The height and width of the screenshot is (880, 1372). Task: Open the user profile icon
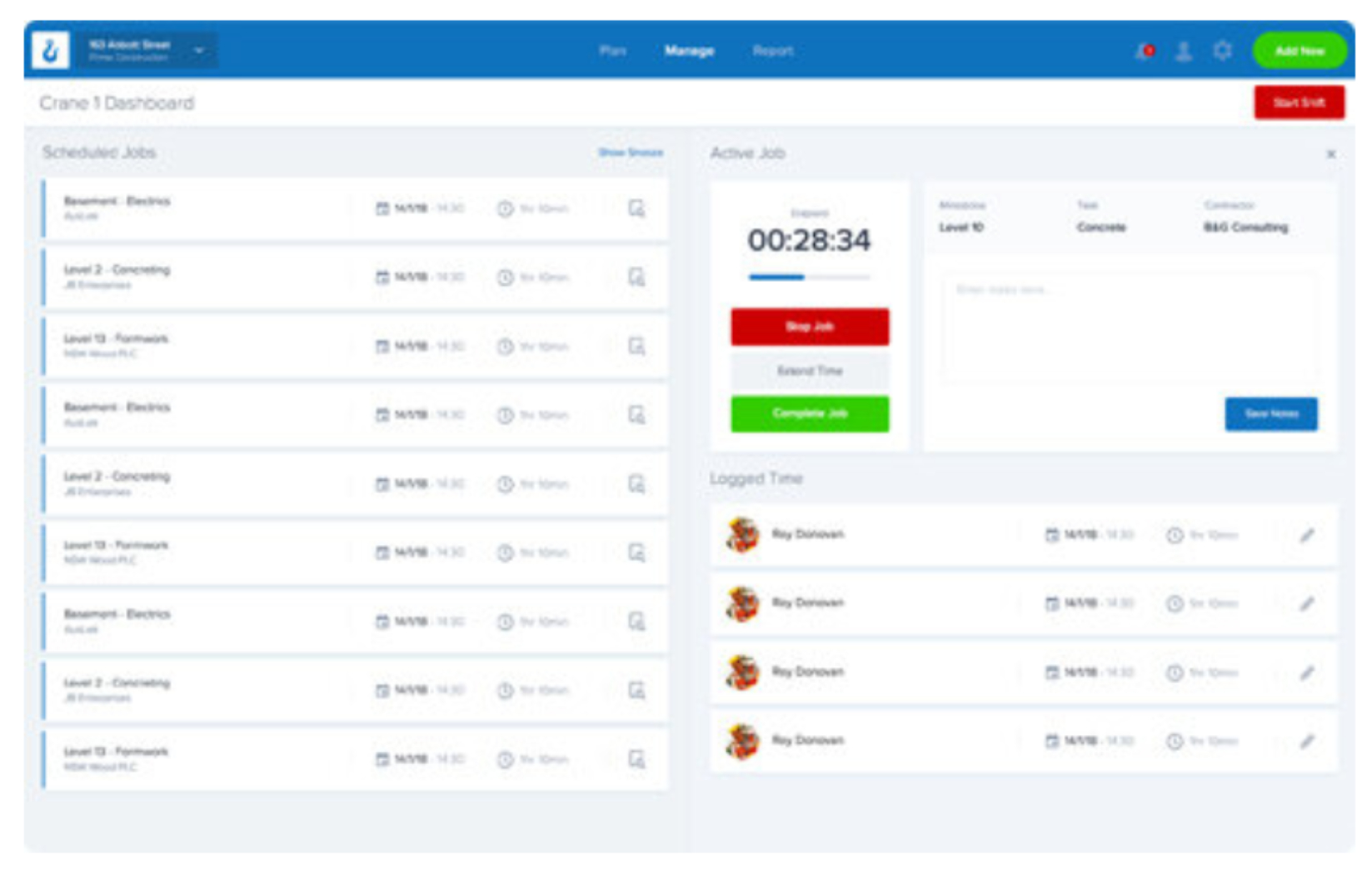pyautogui.click(x=1183, y=52)
